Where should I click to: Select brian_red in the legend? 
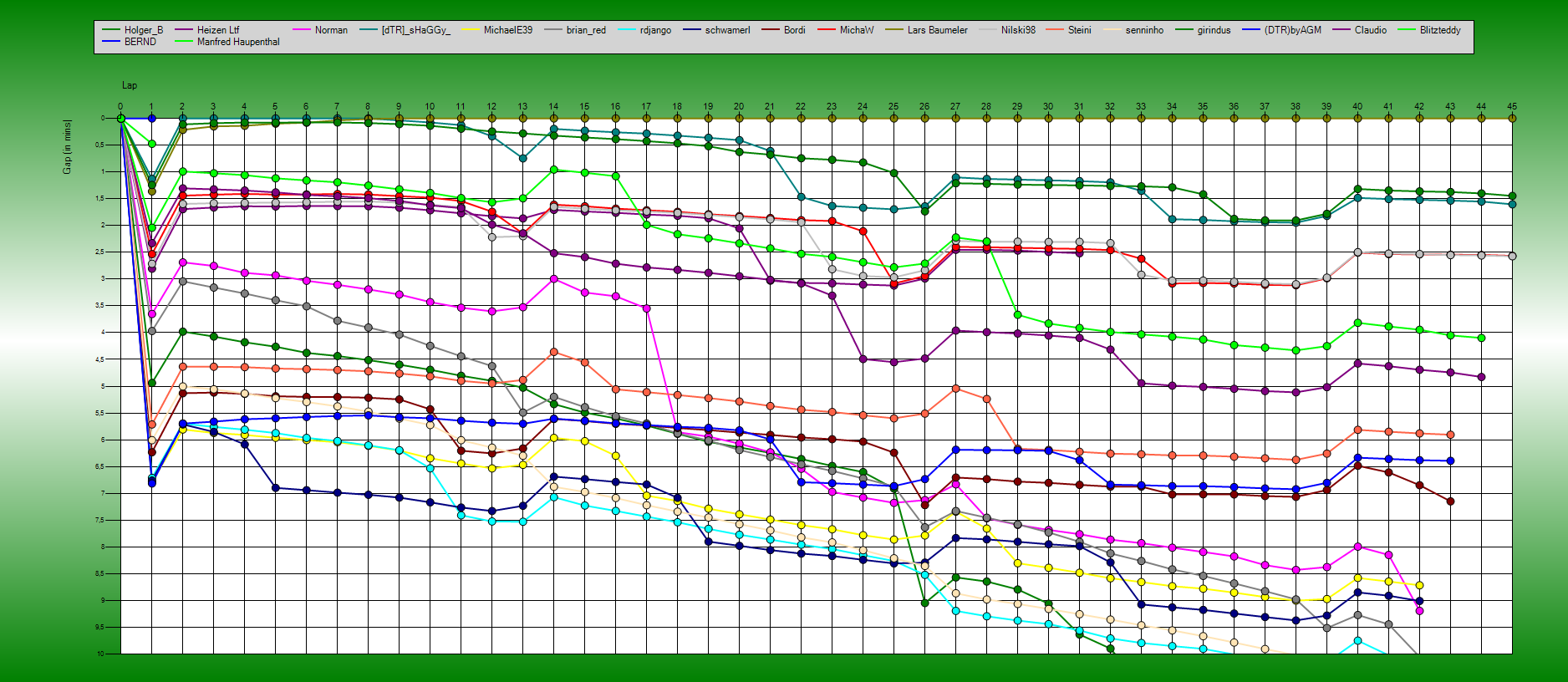[586, 30]
